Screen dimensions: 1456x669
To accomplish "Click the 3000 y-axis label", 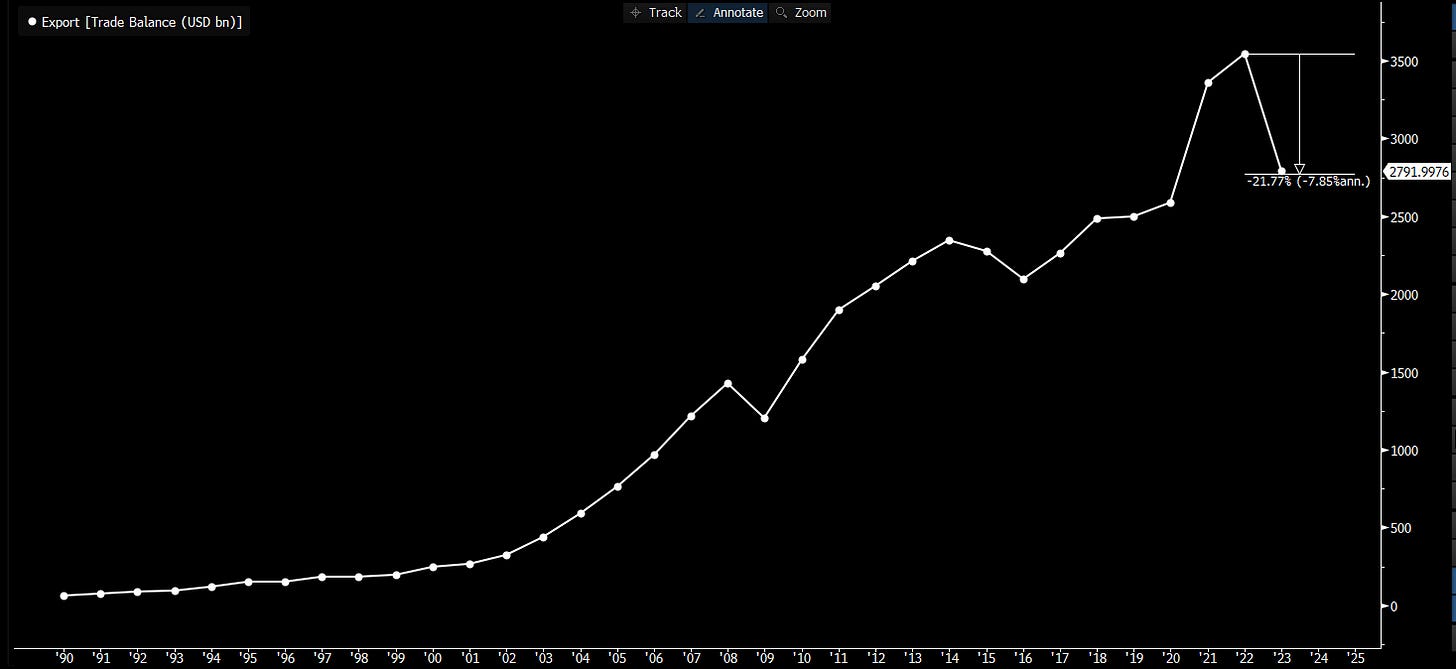I will [1403, 139].
